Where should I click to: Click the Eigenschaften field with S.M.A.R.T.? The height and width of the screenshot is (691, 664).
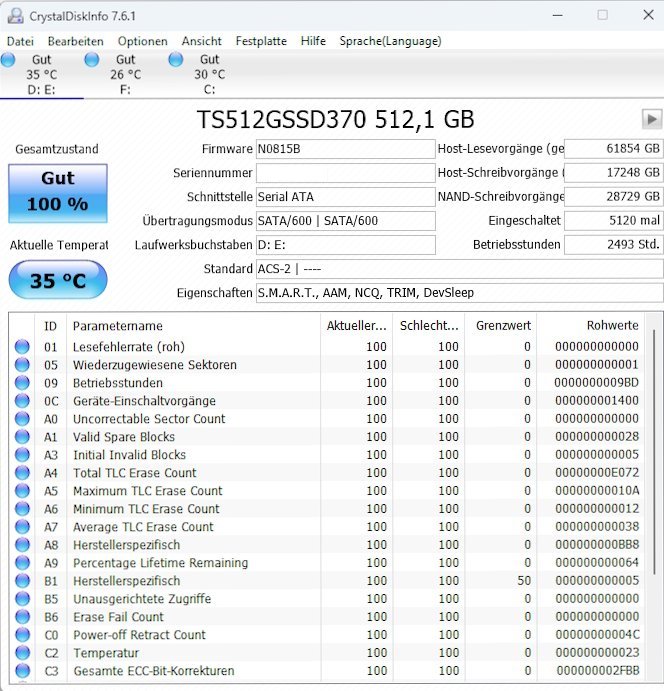tap(459, 293)
